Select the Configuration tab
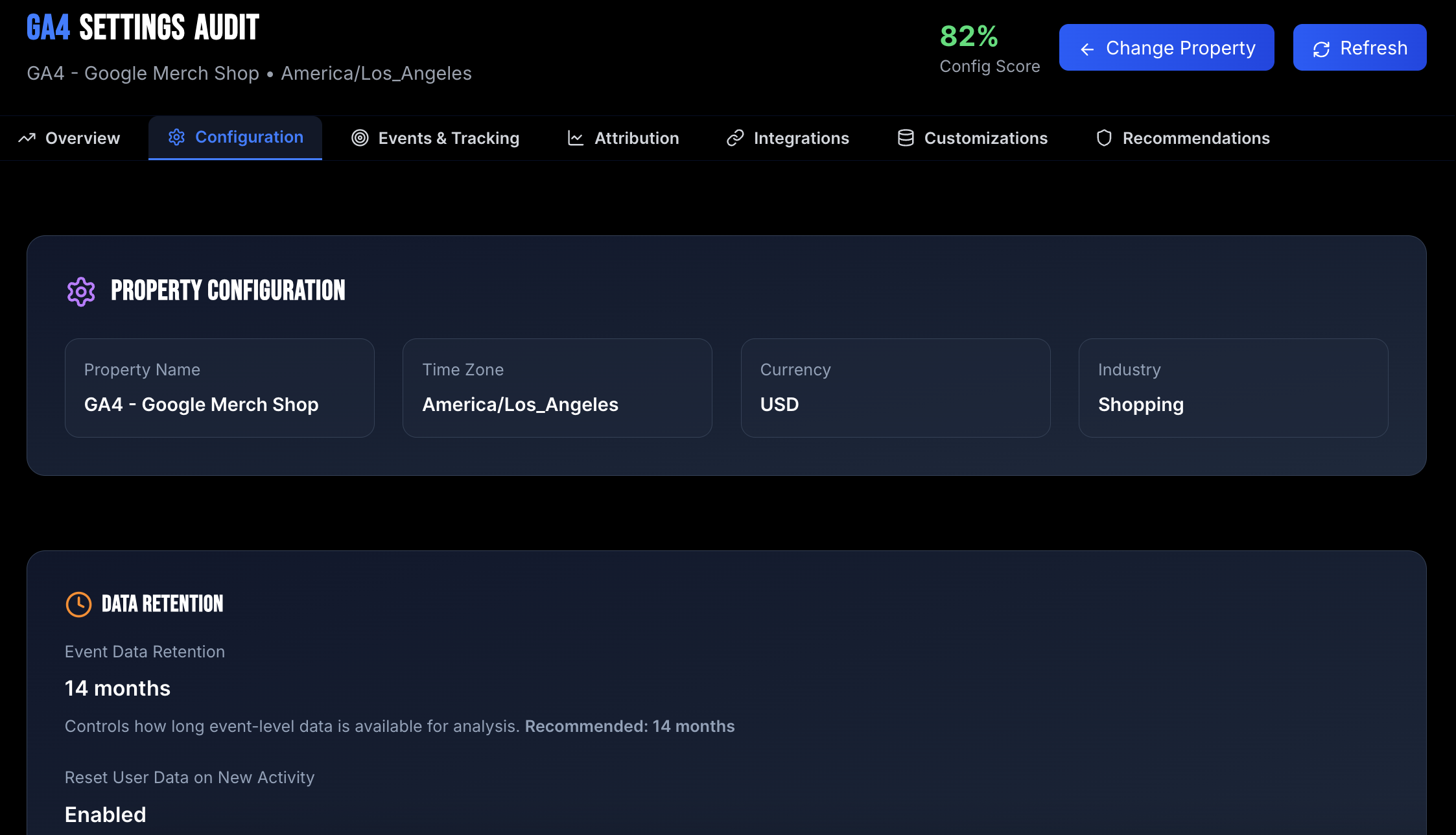Viewport: 1456px width, 835px height. coord(235,137)
